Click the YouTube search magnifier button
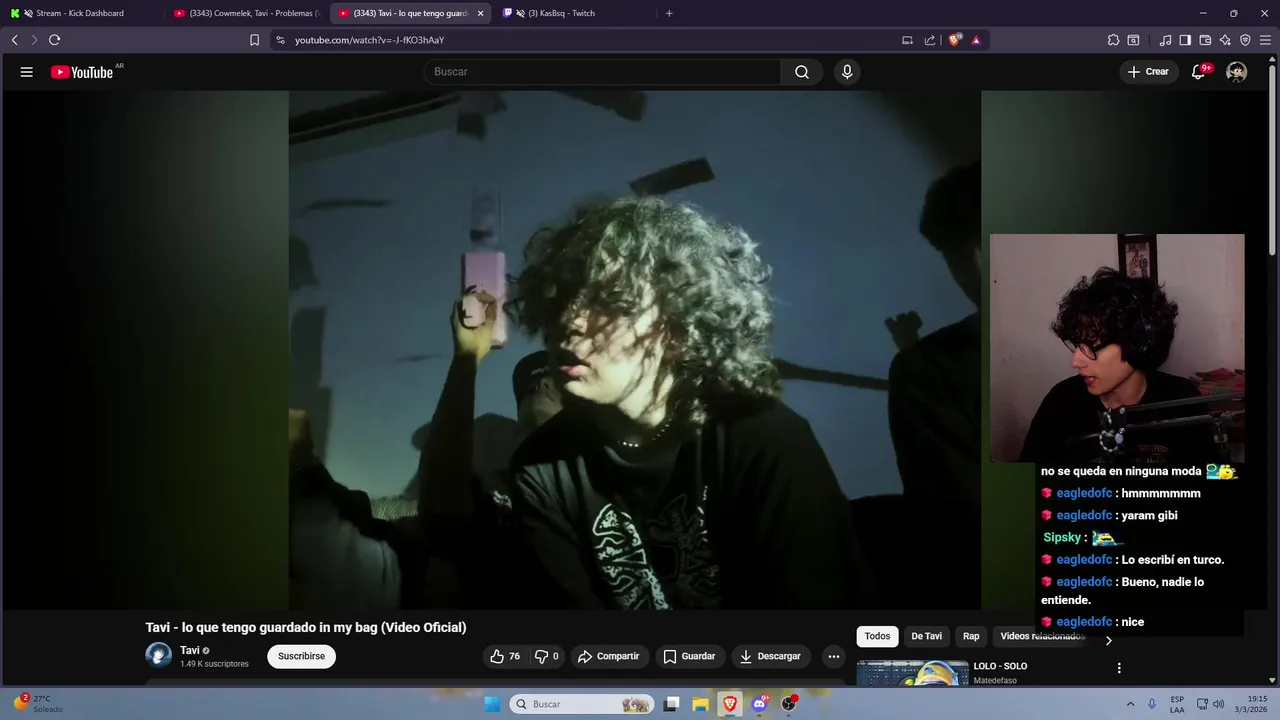The width and height of the screenshot is (1280, 720). 802,72
